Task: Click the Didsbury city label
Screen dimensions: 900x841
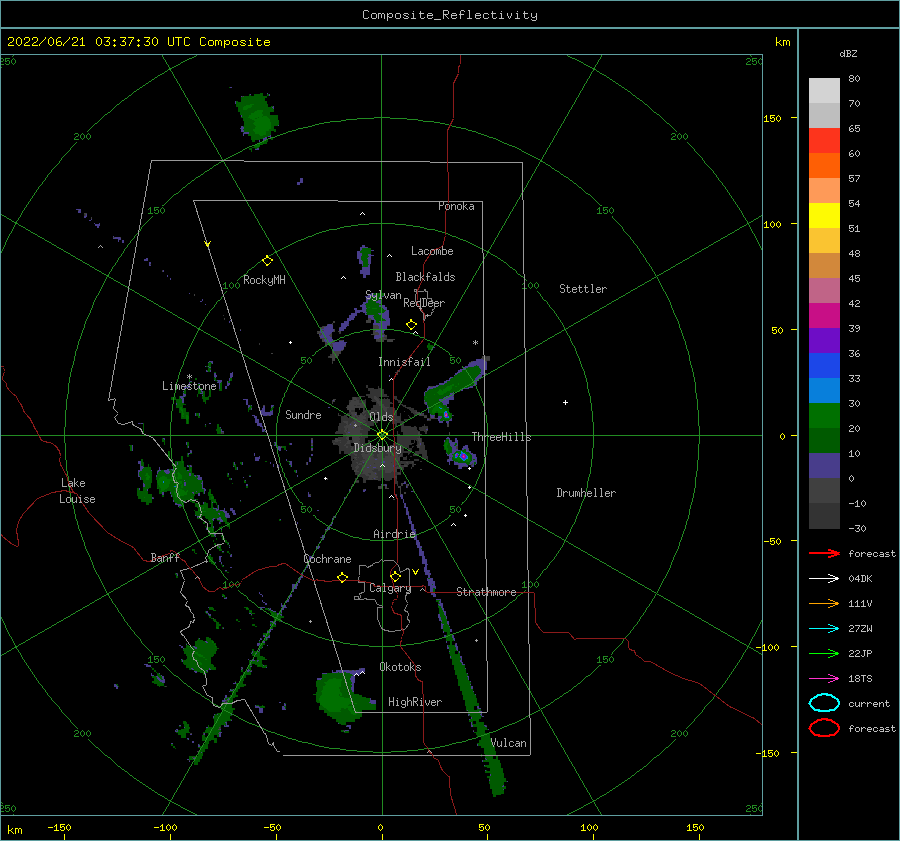Action: click(x=377, y=448)
